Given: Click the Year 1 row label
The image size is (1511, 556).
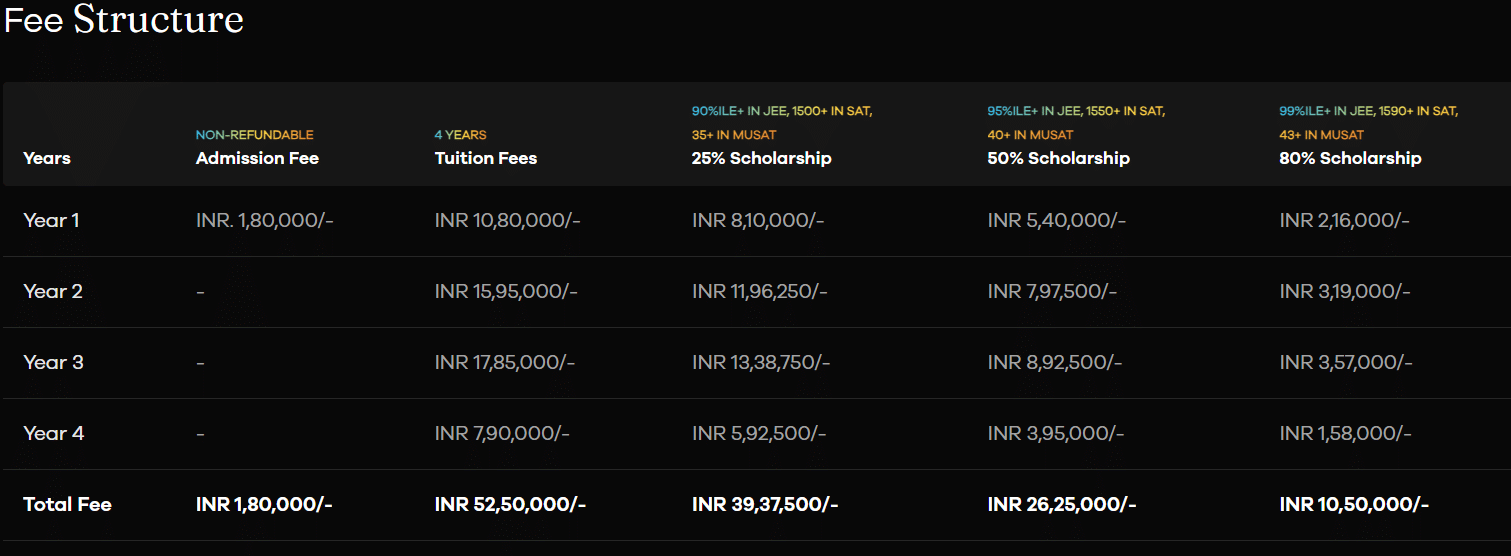Looking at the screenshot, I should point(51,220).
